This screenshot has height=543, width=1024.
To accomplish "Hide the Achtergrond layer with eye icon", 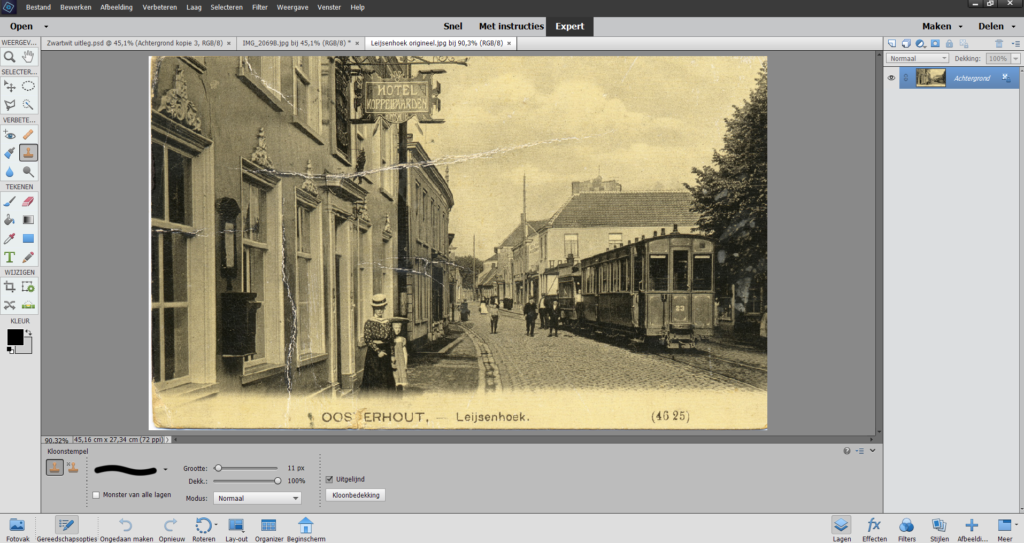I will coord(892,78).
